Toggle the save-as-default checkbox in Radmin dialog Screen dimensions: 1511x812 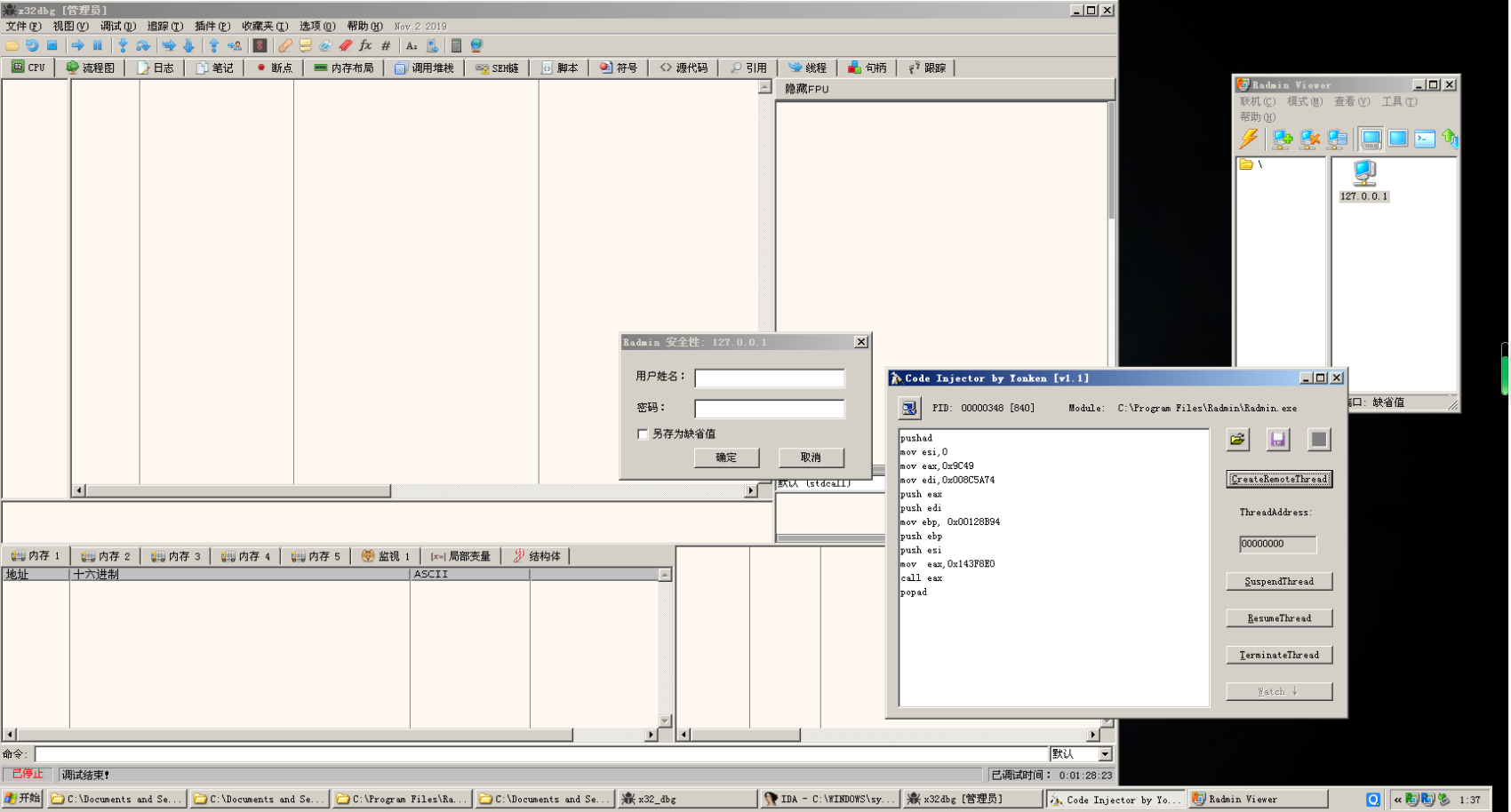[643, 434]
